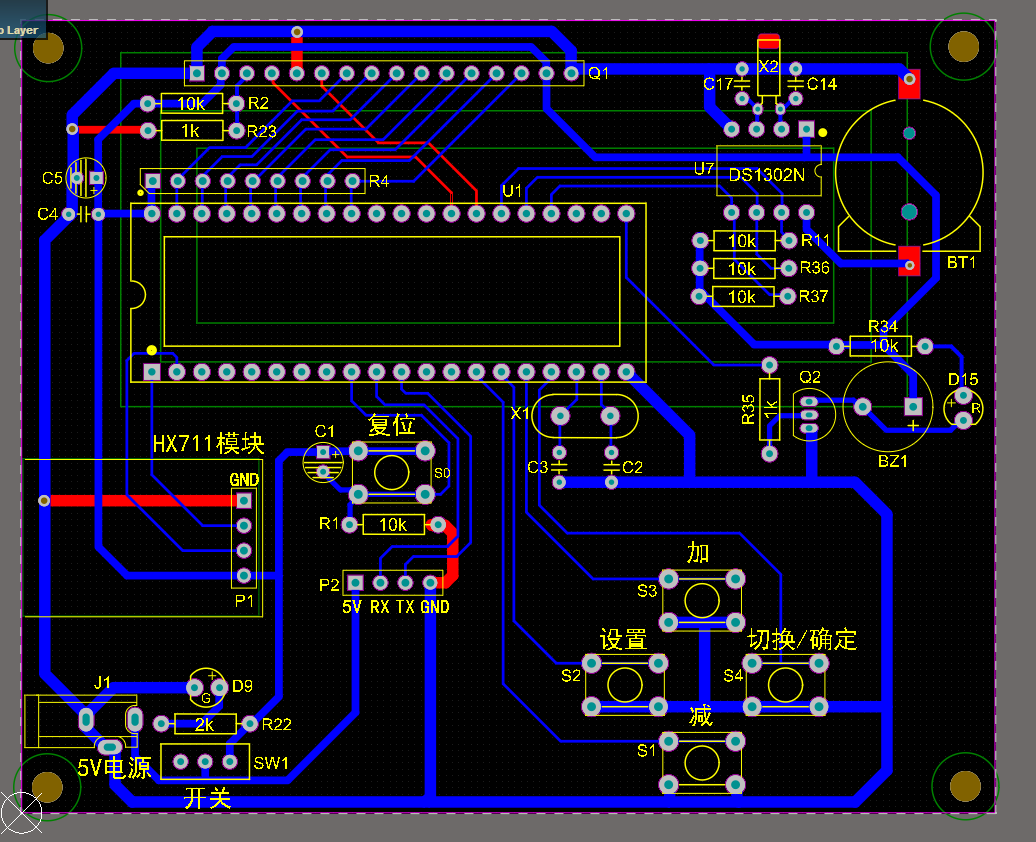Image resolution: width=1036 pixels, height=842 pixels.
Task: Click the P2 header designator
Action: tap(329, 585)
